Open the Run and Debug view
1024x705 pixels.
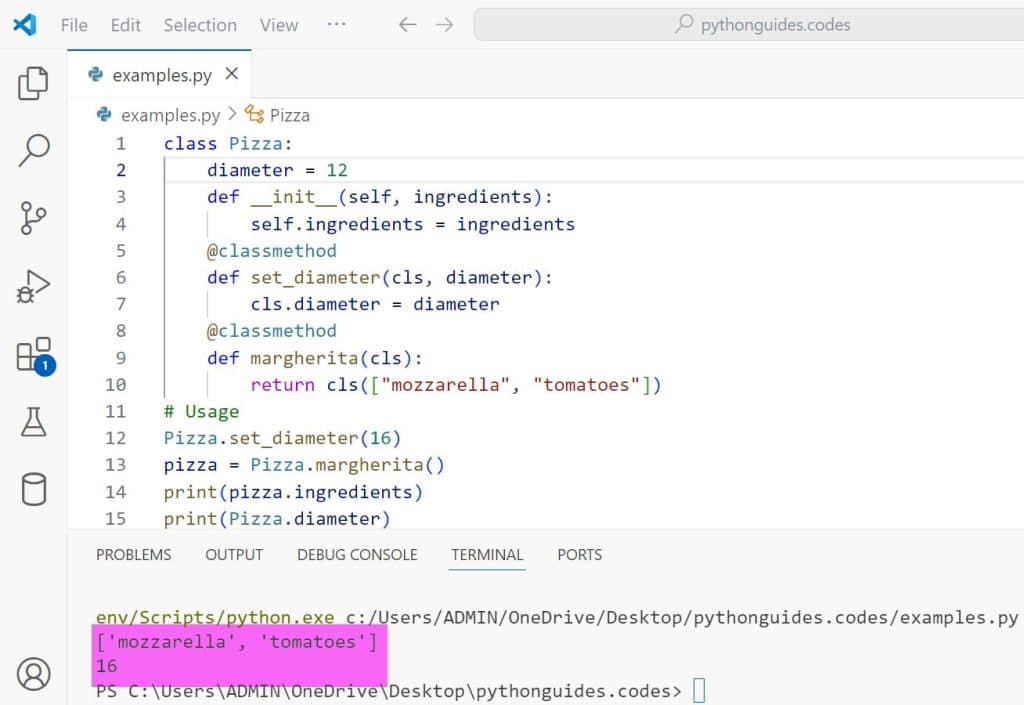pyautogui.click(x=33, y=287)
